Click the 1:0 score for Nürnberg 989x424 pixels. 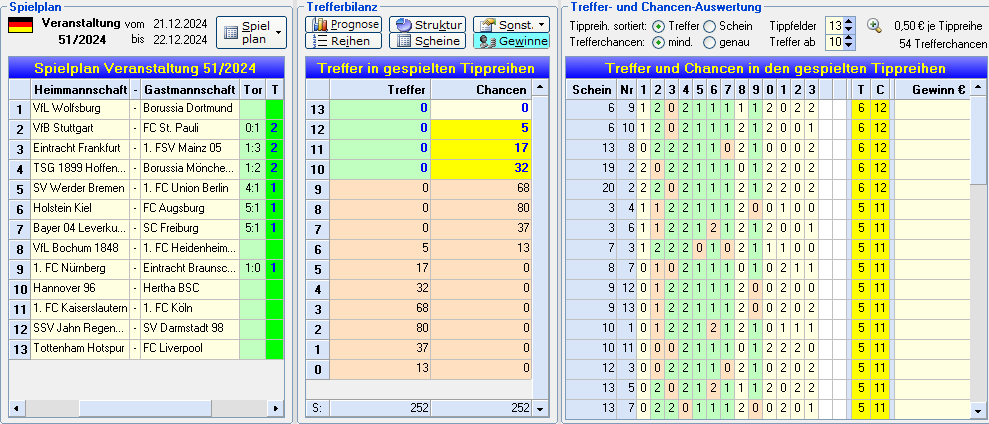pyautogui.click(x=253, y=269)
